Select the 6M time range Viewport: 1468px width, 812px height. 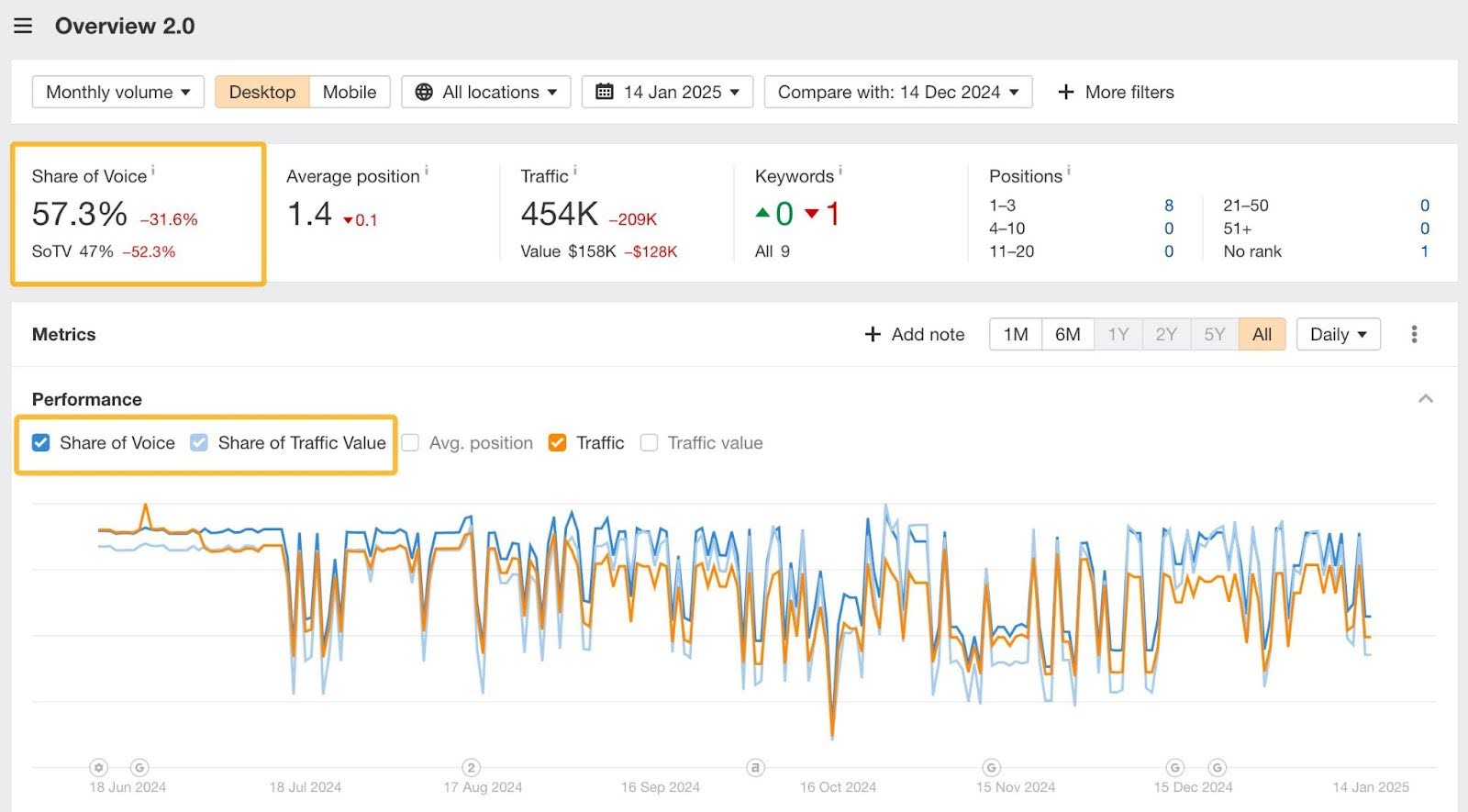pos(1067,334)
